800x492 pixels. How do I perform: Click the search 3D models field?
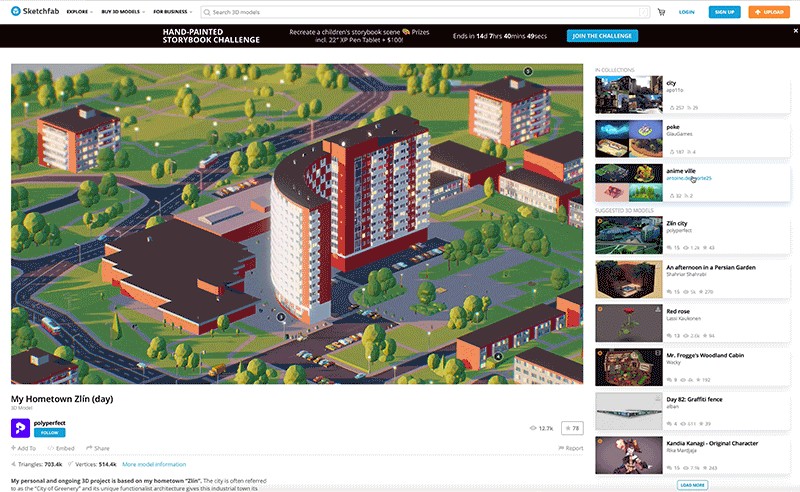pos(425,12)
